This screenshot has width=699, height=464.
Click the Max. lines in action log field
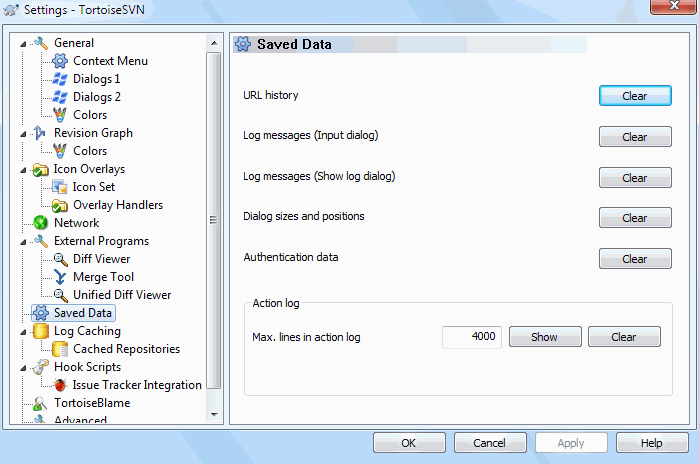tap(472, 337)
